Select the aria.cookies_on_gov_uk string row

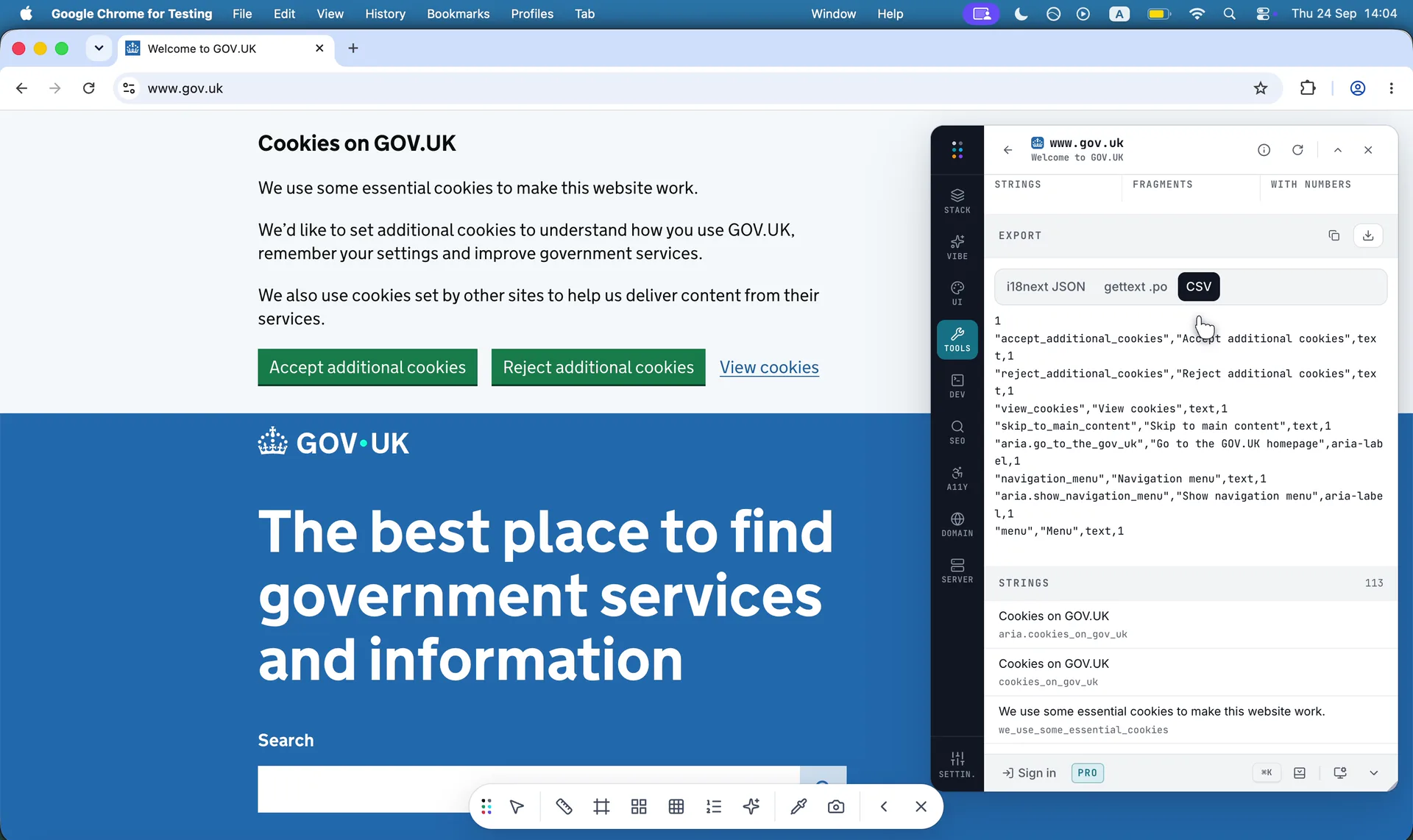(x=1190, y=624)
